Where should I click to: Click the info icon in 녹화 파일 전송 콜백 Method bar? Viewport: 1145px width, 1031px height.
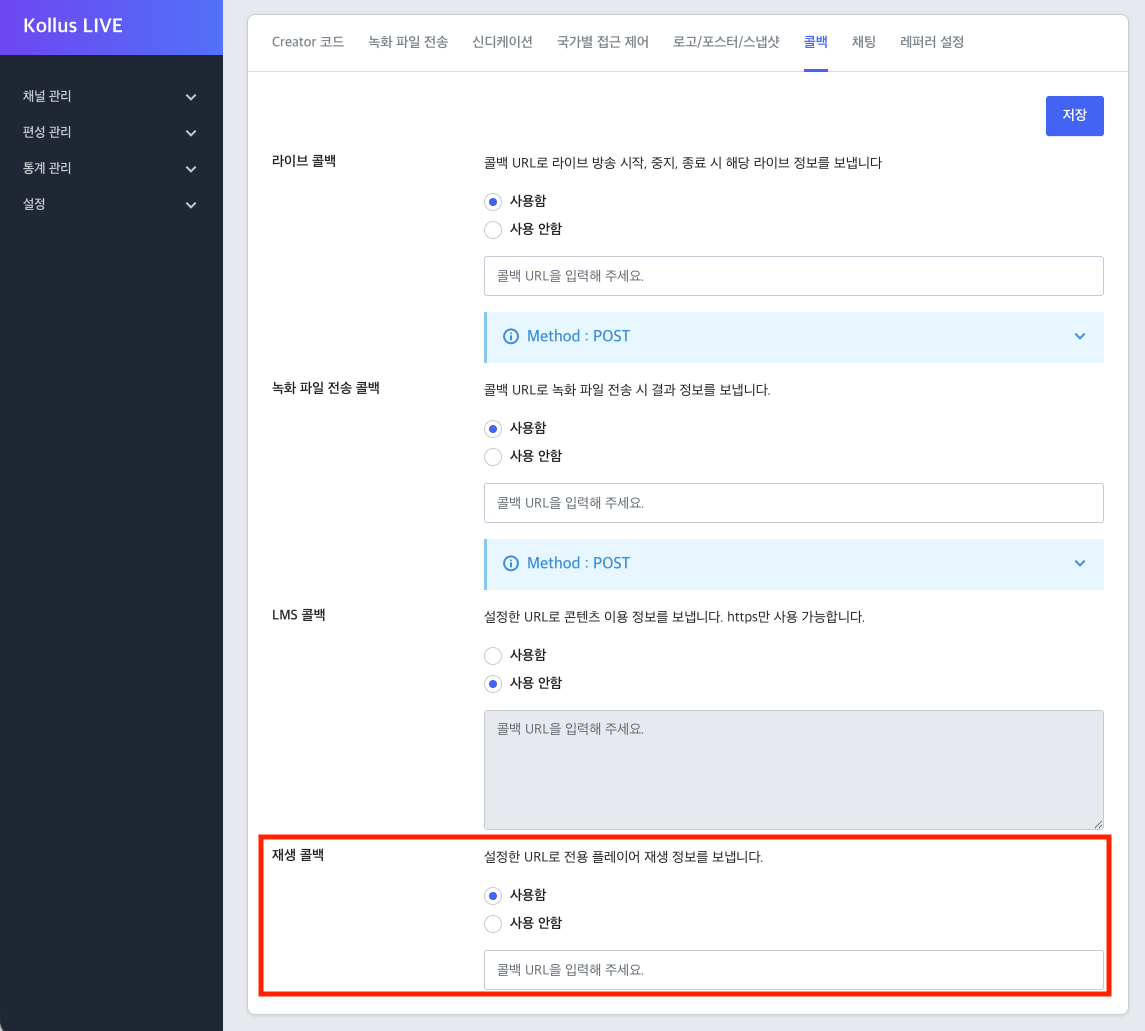511,563
